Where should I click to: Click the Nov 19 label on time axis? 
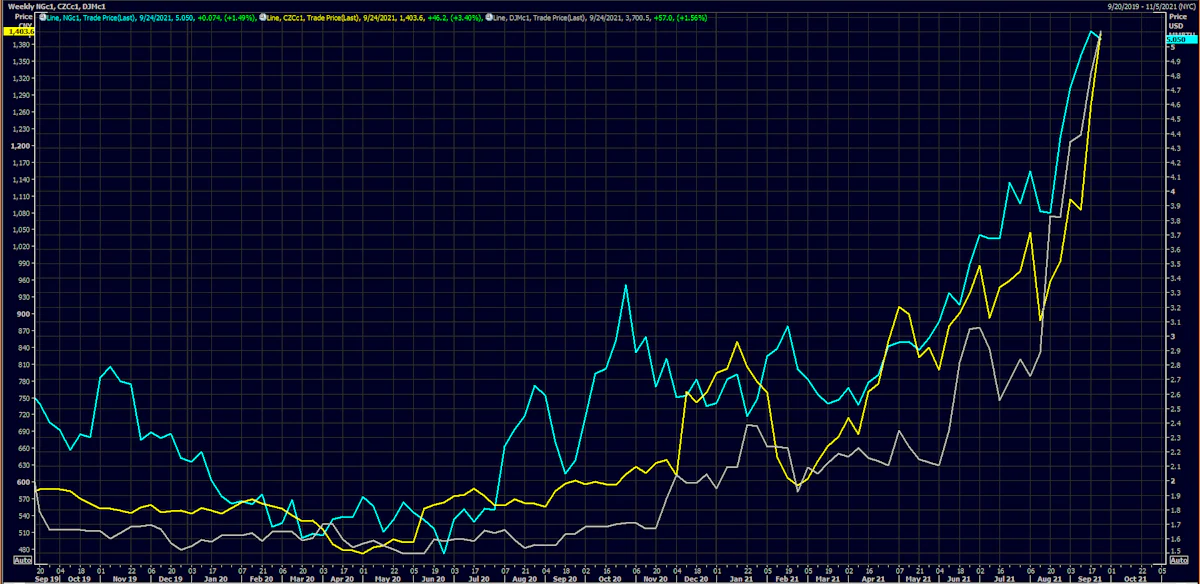[x=125, y=578]
